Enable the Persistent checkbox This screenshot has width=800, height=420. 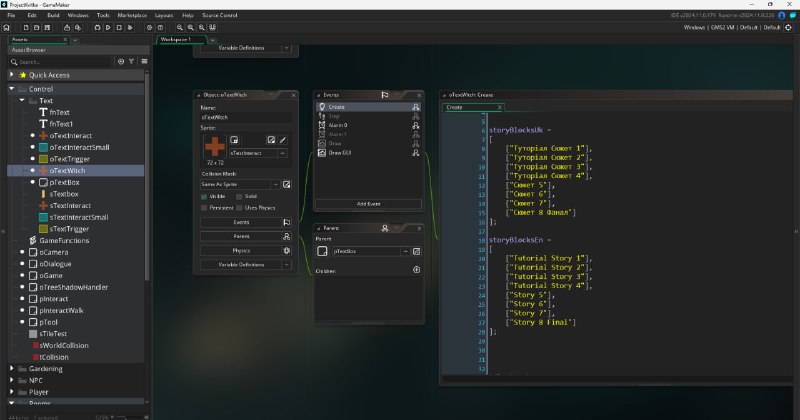pyautogui.click(x=204, y=208)
